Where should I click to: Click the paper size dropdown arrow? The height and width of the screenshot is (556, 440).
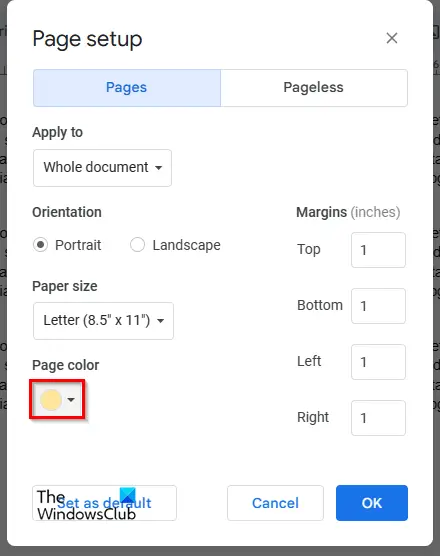(x=161, y=321)
